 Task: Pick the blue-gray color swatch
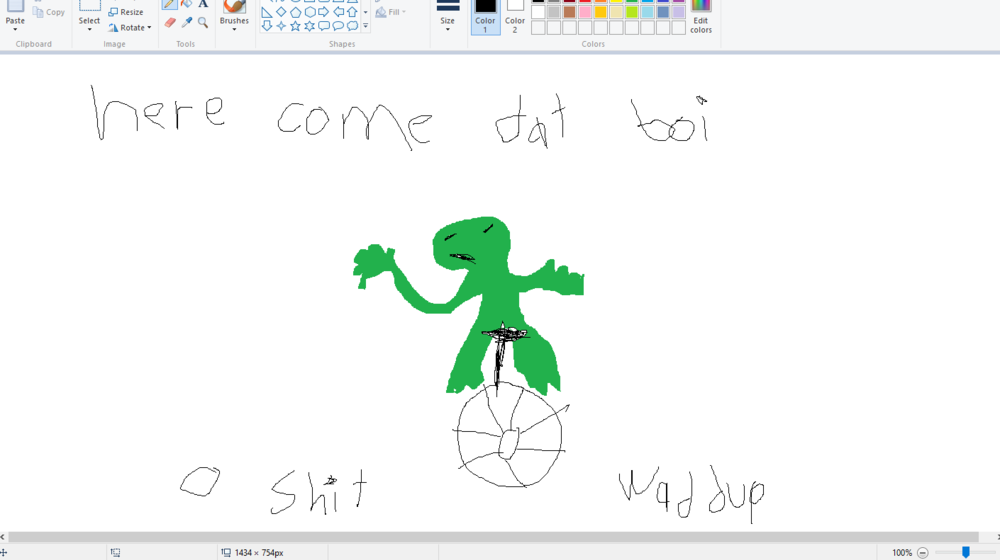663,12
